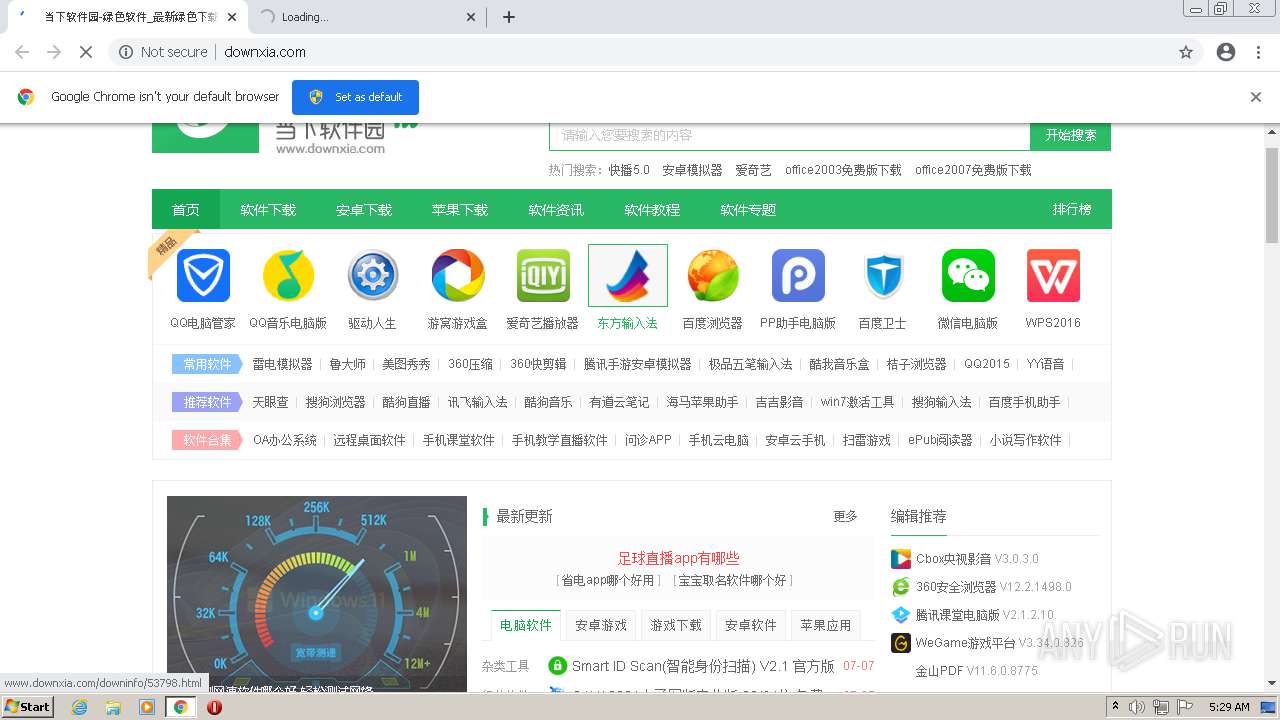Open the WPS2016 app icon
1280x720 pixels.
coord(1053,276)
